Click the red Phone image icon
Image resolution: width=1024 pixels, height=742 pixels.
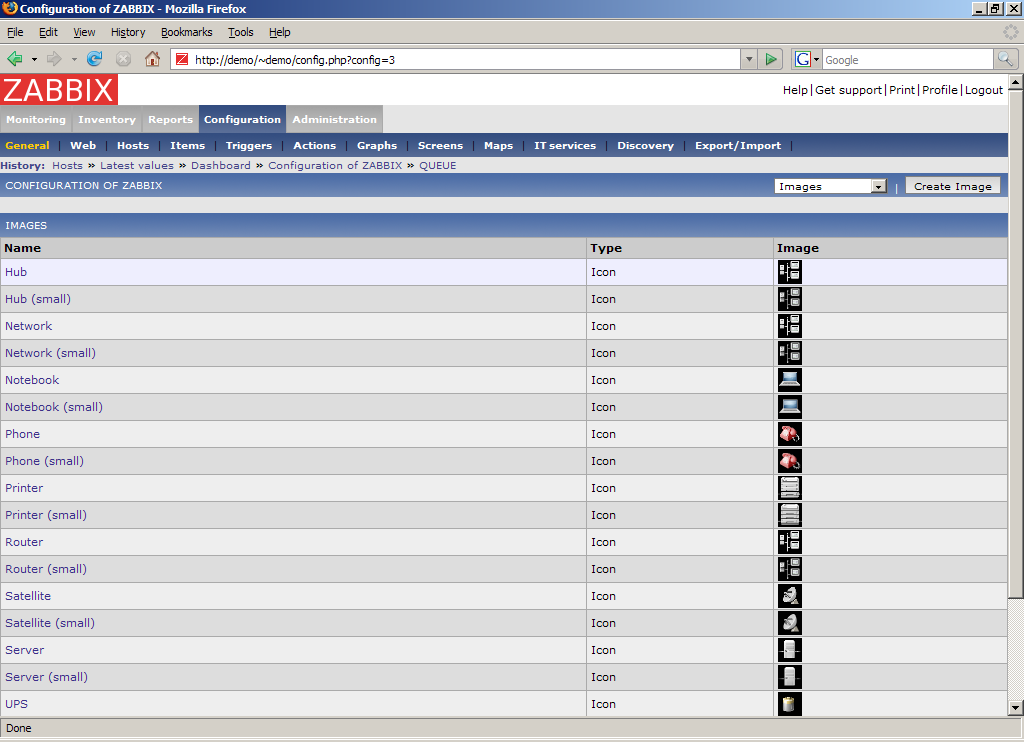pyautogui.click(x=790, y=434)
